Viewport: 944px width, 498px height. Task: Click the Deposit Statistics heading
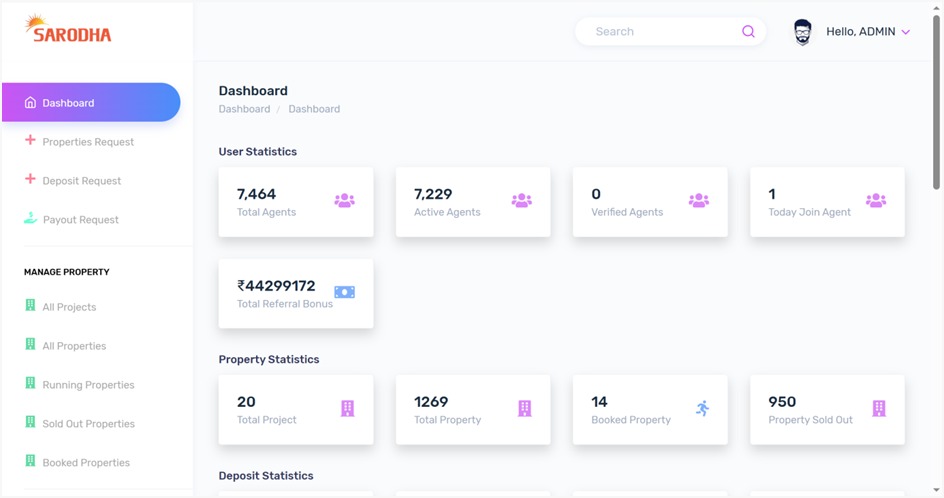(x=266, y=476)
